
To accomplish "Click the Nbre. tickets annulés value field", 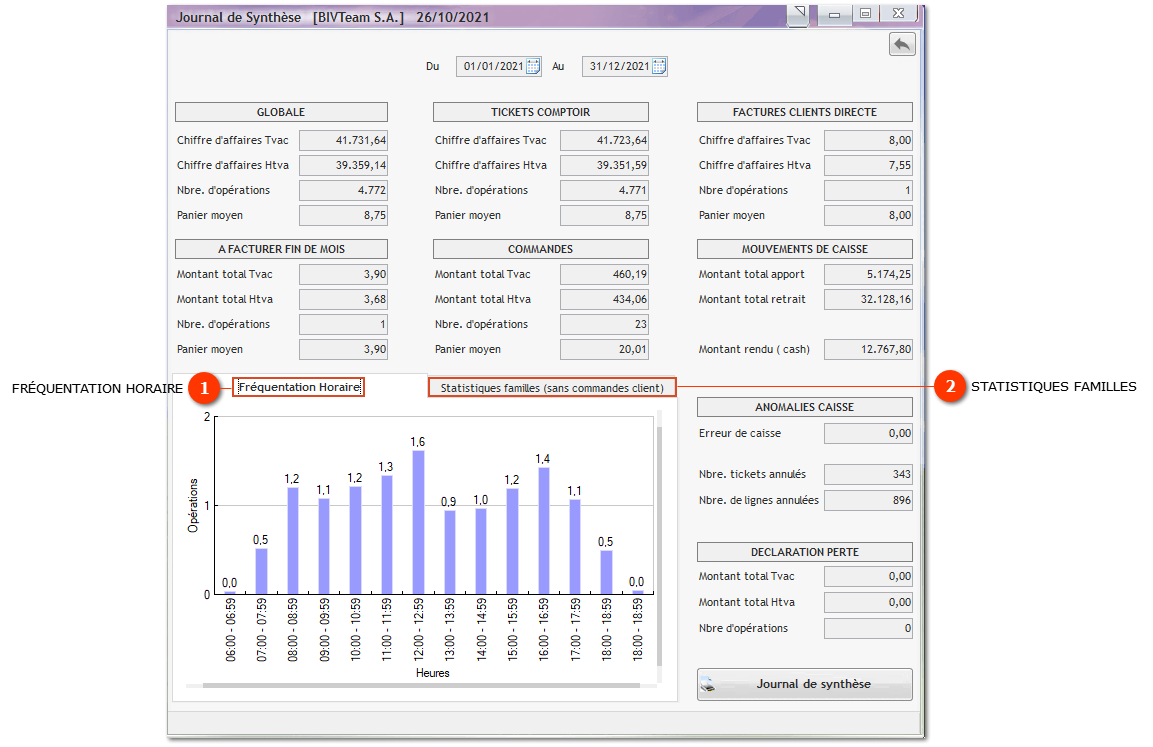I will coord(868,474).
